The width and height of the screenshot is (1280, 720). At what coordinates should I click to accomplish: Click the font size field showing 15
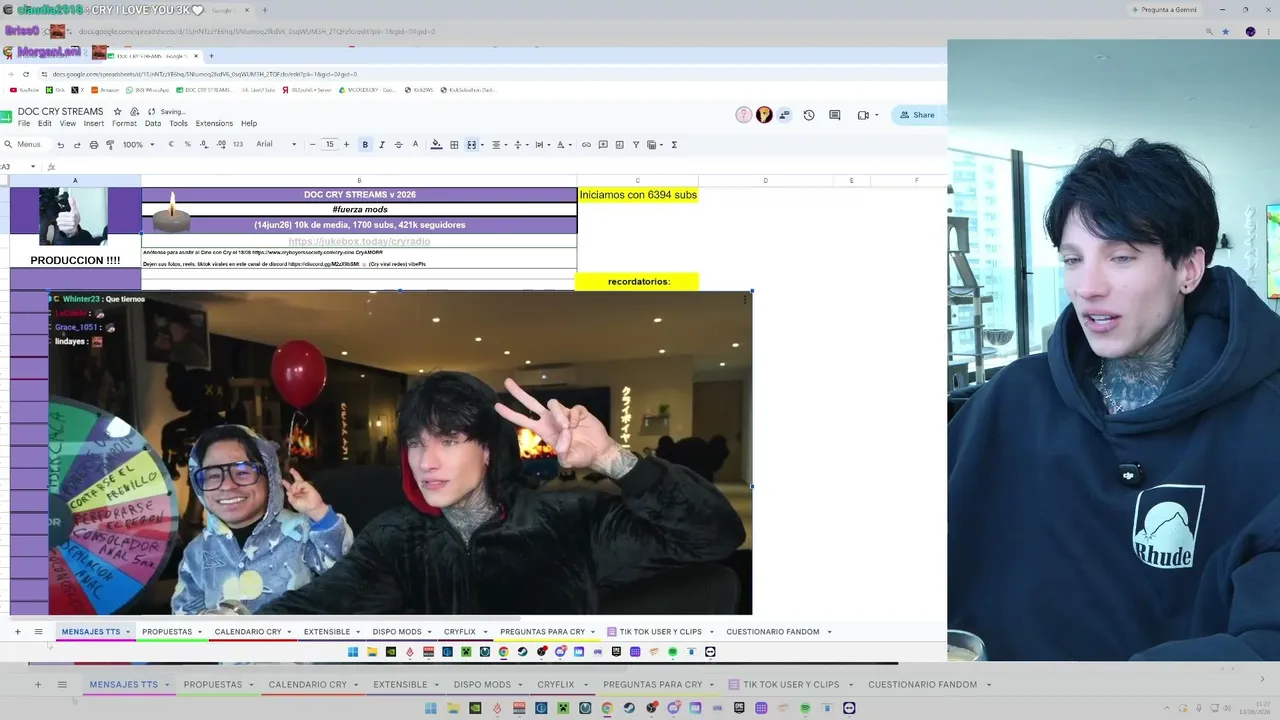coord(329,145)
